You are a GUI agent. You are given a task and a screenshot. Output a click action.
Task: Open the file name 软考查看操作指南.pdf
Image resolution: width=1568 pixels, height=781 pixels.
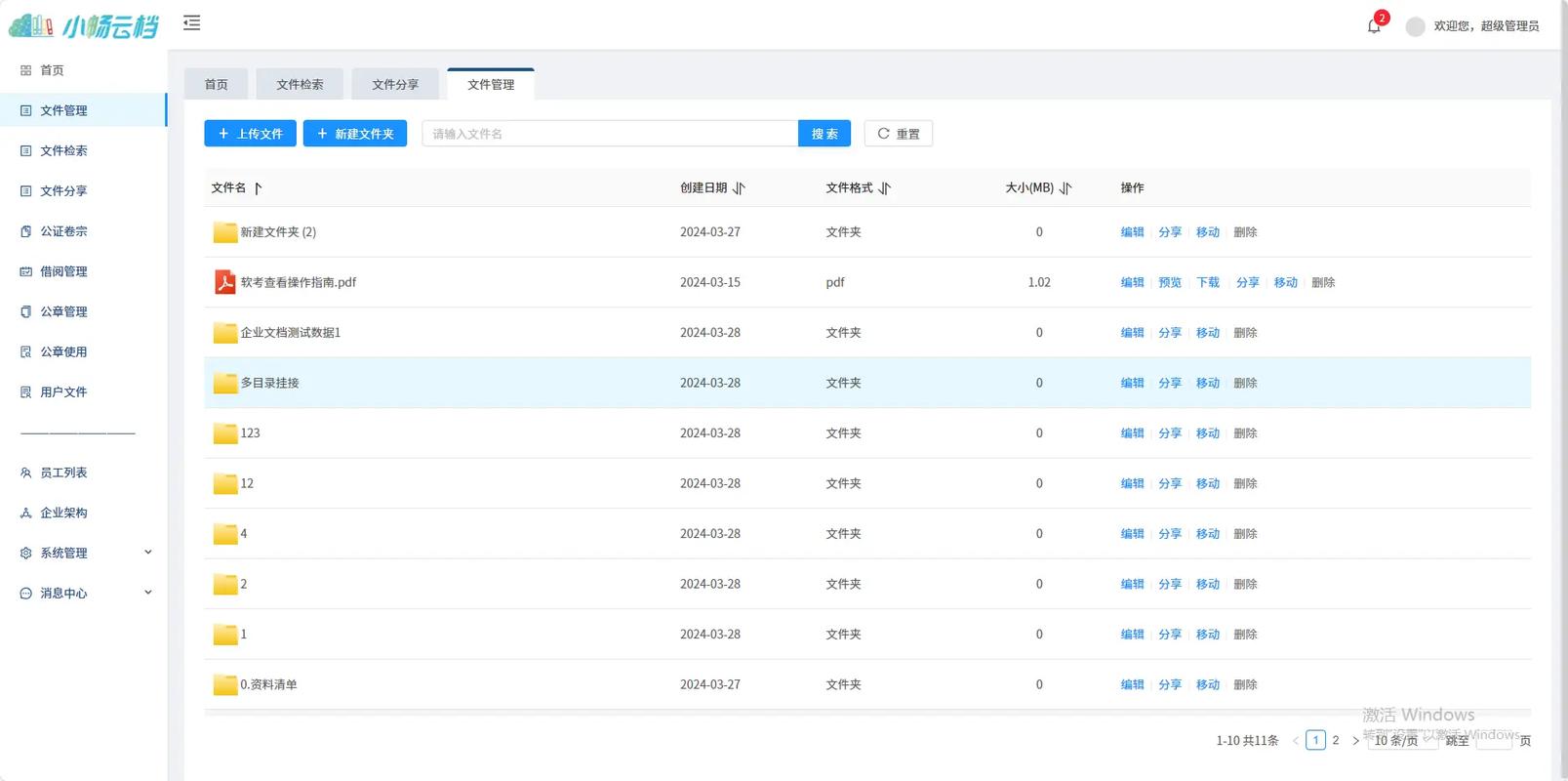coord(299,282)
